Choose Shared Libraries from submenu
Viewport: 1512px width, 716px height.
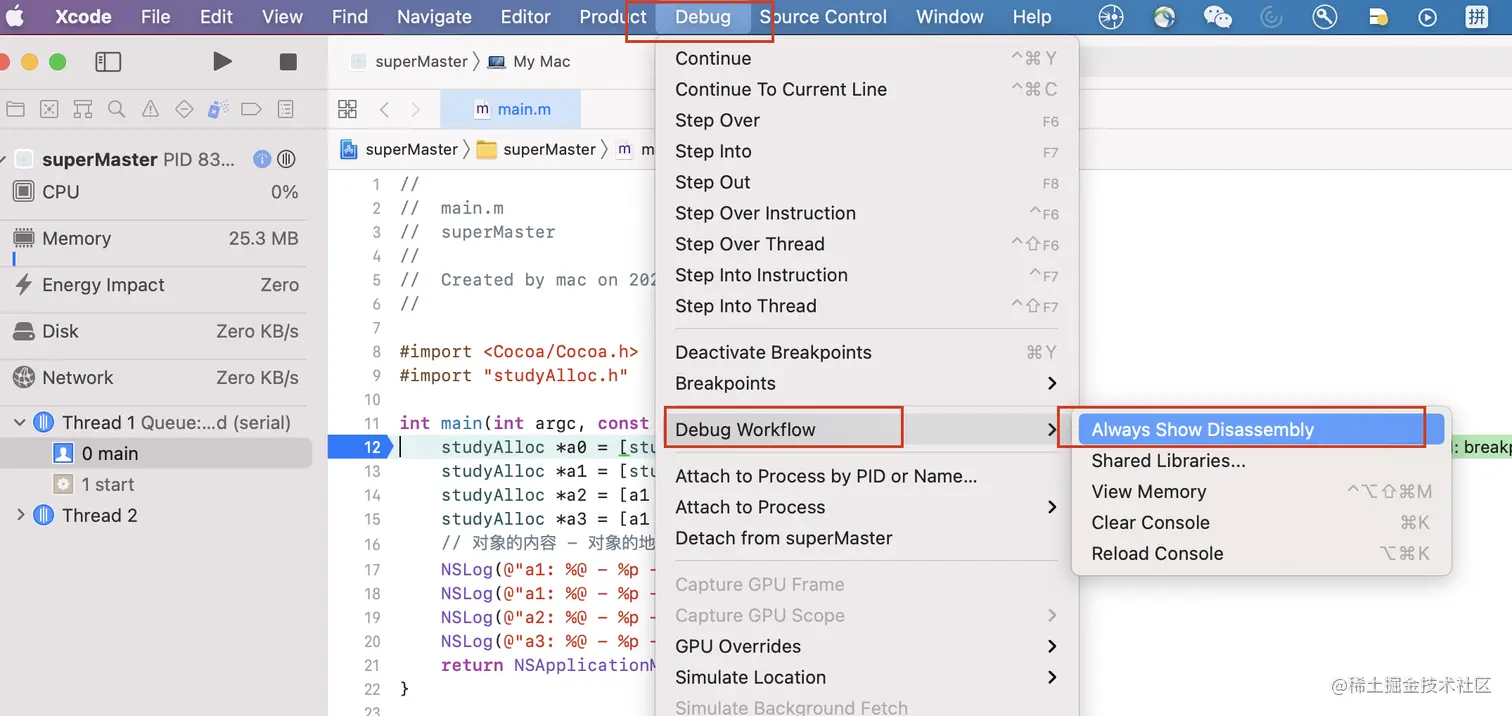pyautogui.click(x=1261, y=461)
